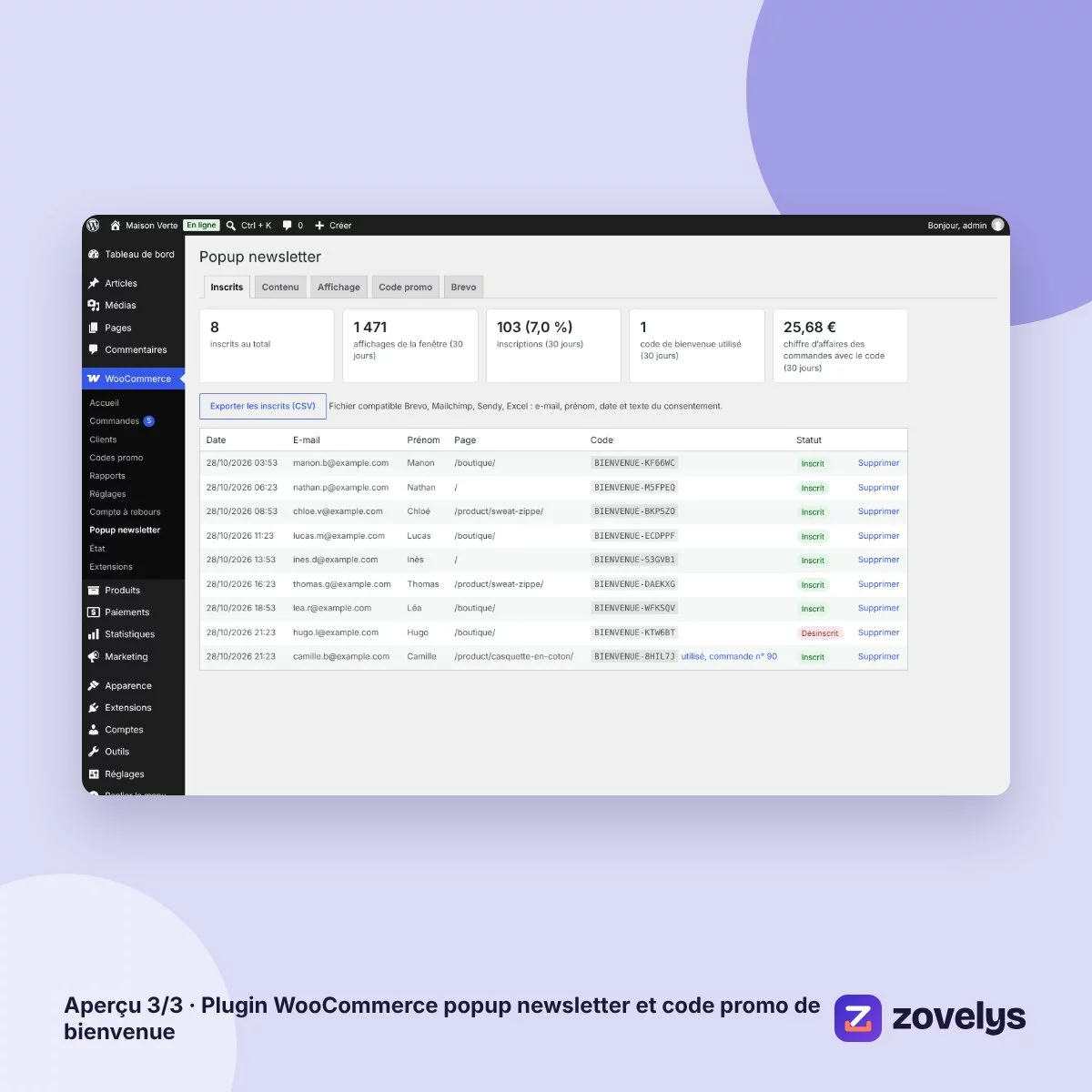Click the Statistiques bar chart icon
Viewport: 1092px width, 1092px height.
coord(93,634)
